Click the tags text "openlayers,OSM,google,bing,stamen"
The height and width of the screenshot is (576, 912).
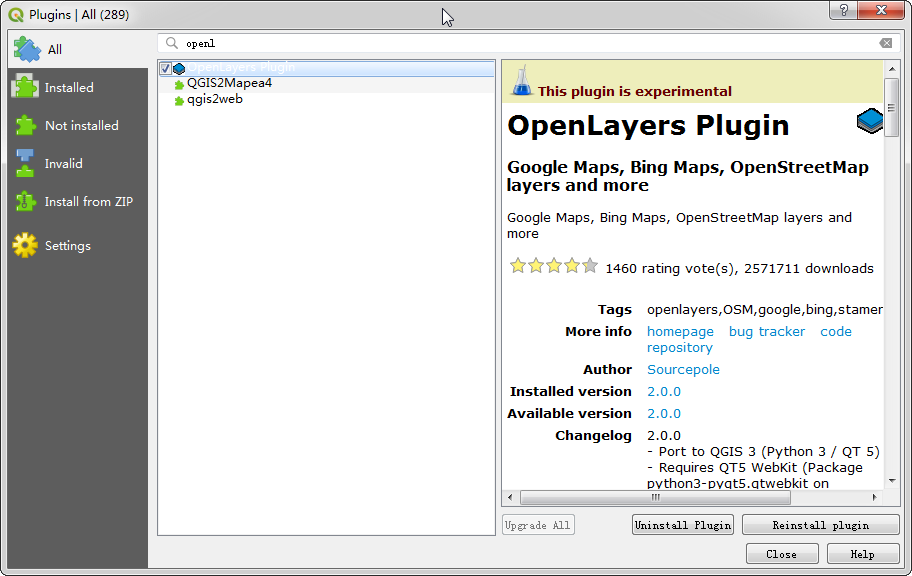coord(765,310)
